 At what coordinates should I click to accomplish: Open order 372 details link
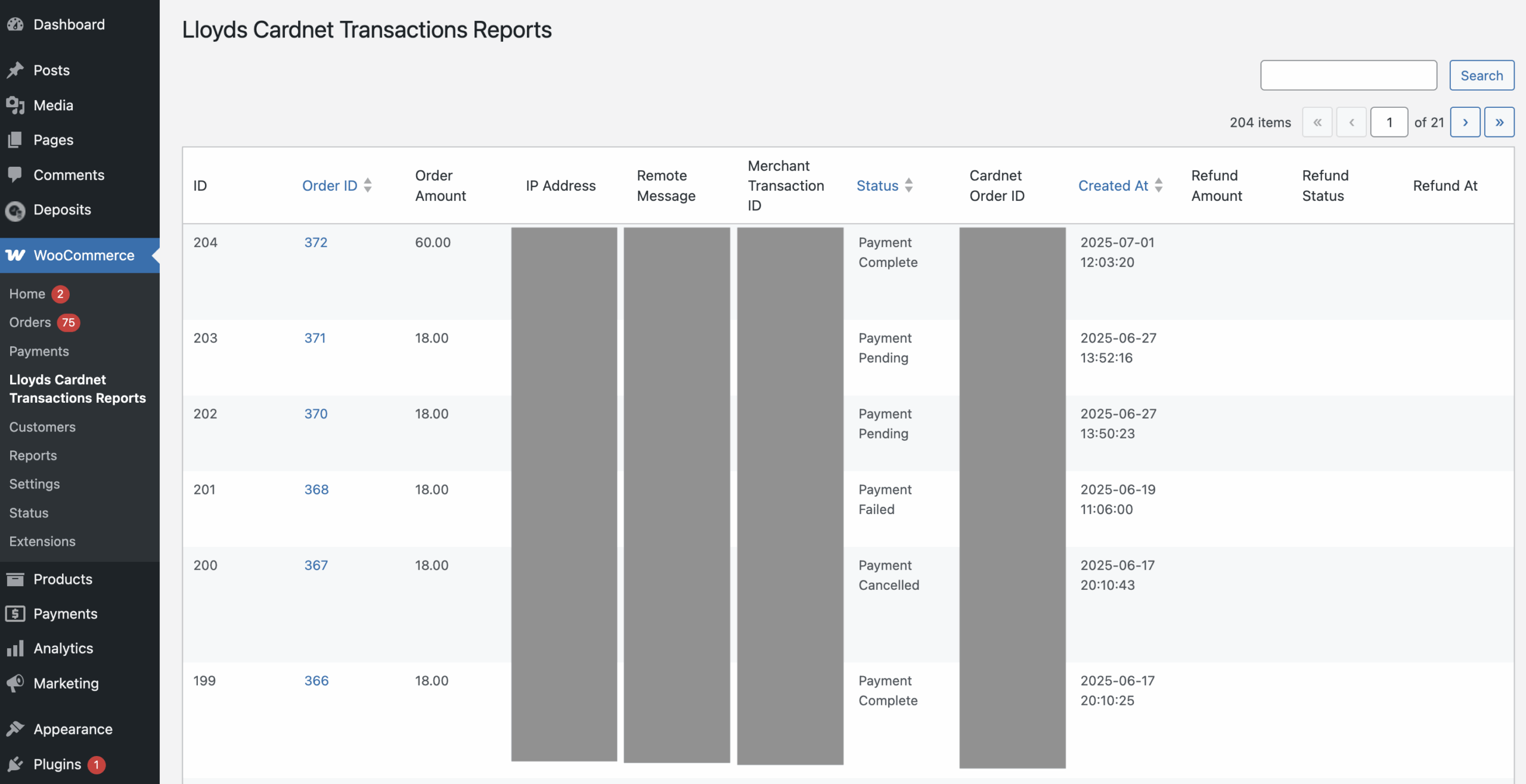pyautogui.click(x=315, y=242)
